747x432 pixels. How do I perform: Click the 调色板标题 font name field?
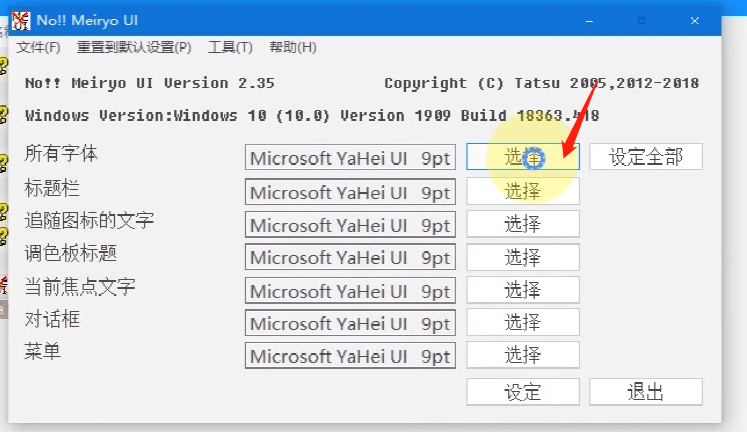pos(350,257)
